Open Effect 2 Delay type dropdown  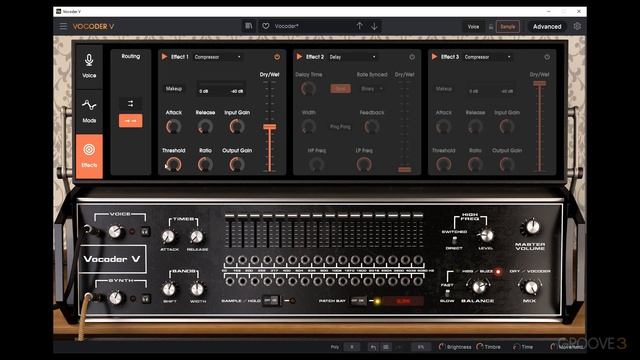point(353,57)
